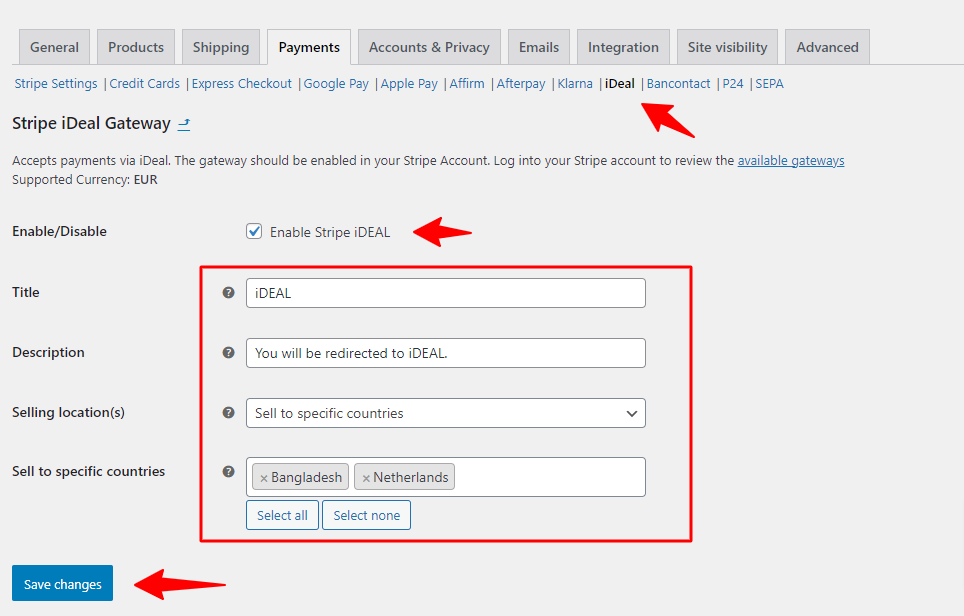Open the Accounts & Privacy tab
This screenshot has width=964, height=616.
pos(429,46)
